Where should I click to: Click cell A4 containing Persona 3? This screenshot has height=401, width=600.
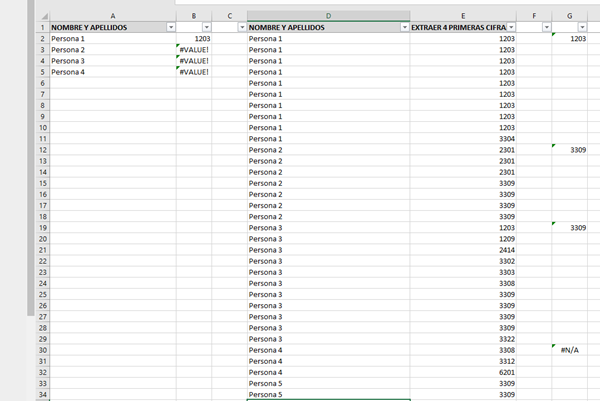coord(112,61)
